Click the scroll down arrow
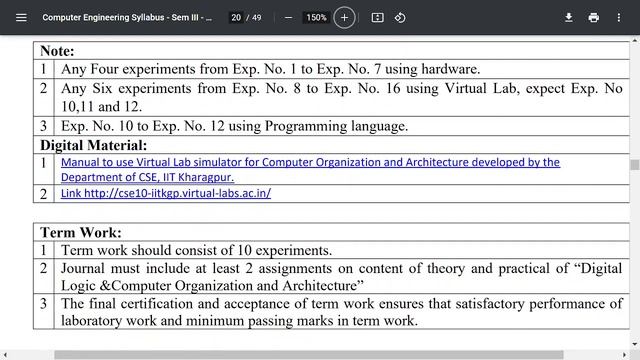 (634, 344)
